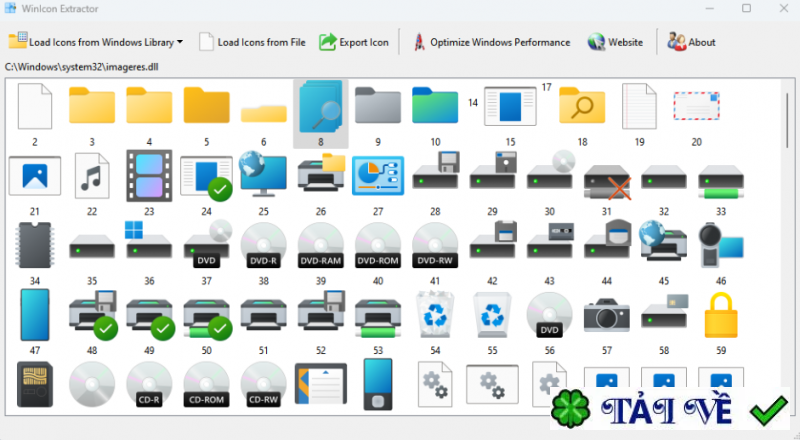Select the DVD-R disc icon numbered 38

click(x=263, y=245)
